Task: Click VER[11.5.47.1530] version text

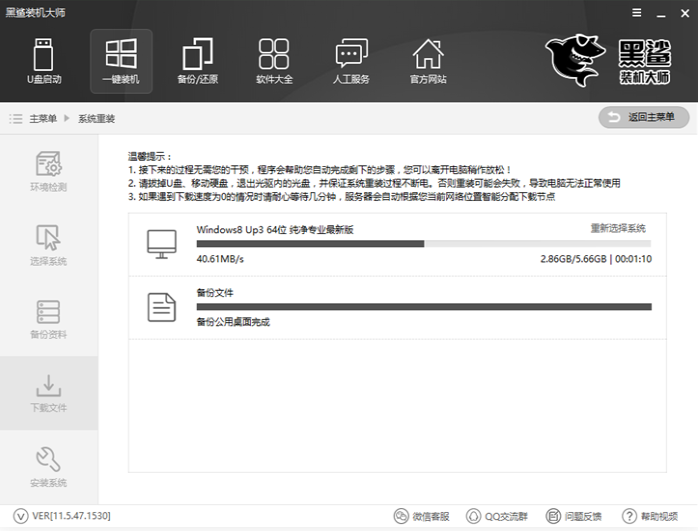Action: click(71, 516)
